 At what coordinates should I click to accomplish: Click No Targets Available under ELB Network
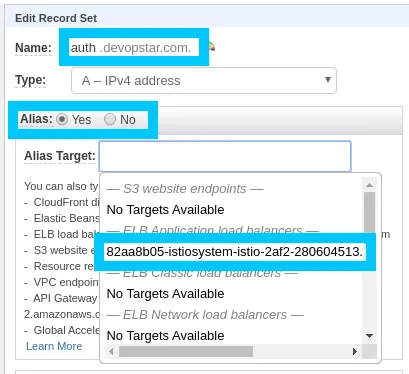[165, 336]
